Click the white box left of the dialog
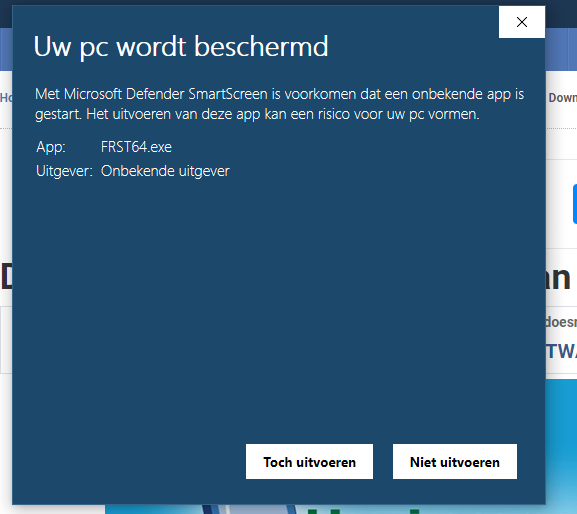 (6, 340)
